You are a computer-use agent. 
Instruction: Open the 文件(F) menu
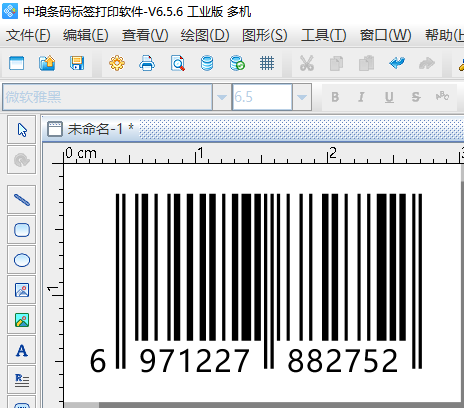coord(28,35)
